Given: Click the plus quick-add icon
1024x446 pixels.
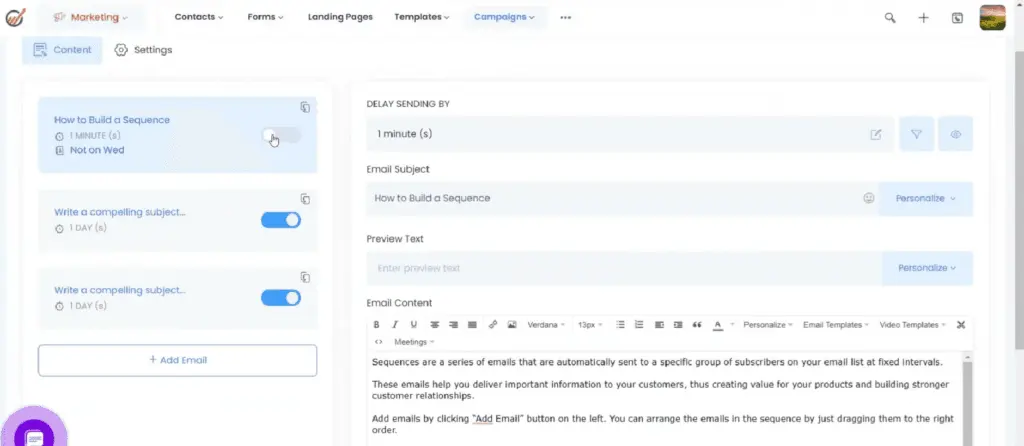Looking at the screenshot, I should [923, 18].
